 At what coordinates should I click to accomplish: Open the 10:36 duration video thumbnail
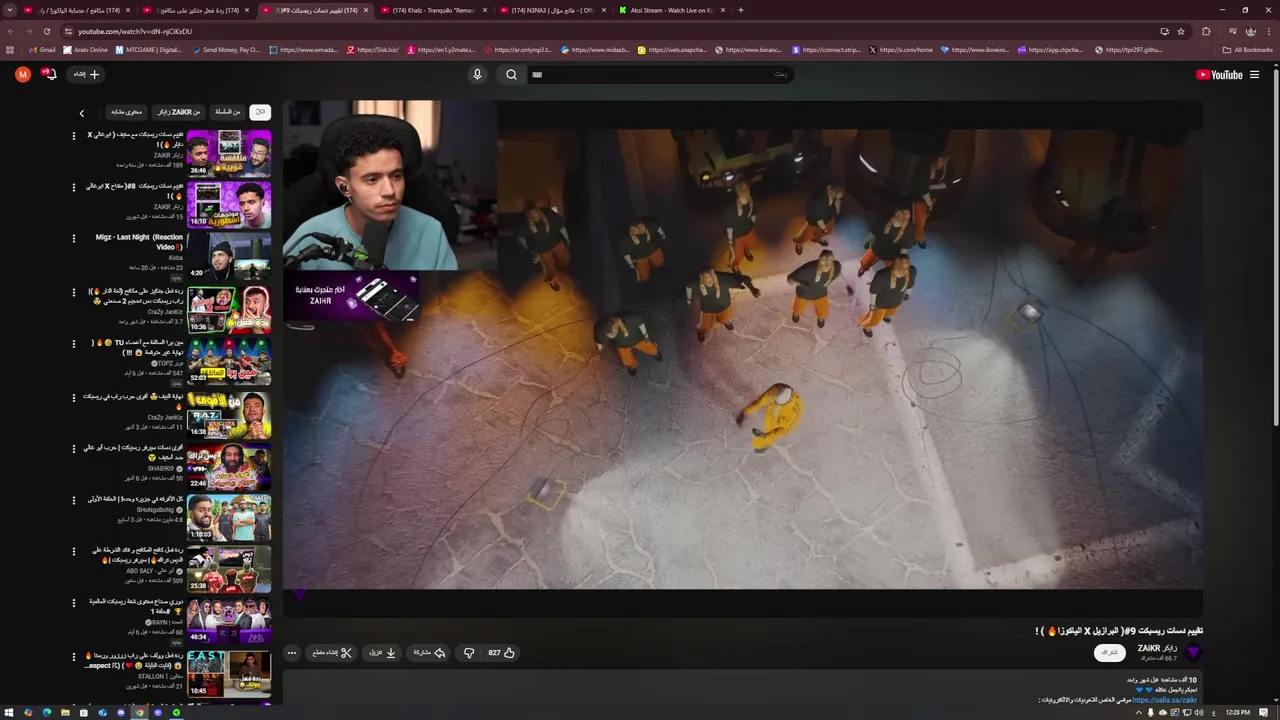click(229, 310)
